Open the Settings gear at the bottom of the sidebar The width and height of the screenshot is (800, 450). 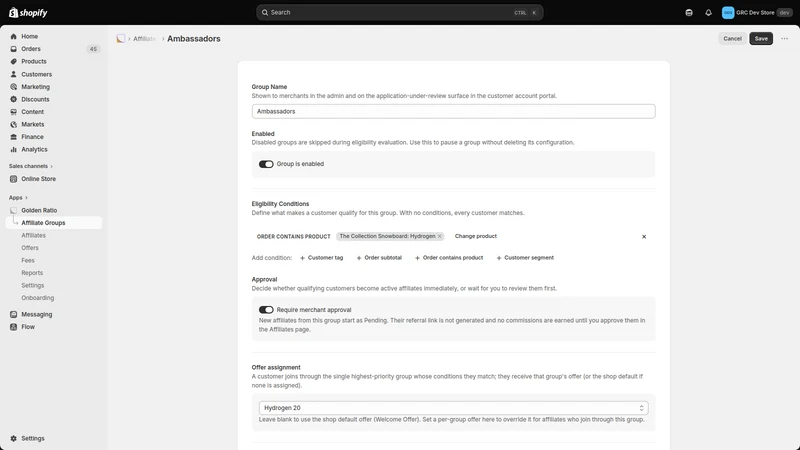click(13, 438)
